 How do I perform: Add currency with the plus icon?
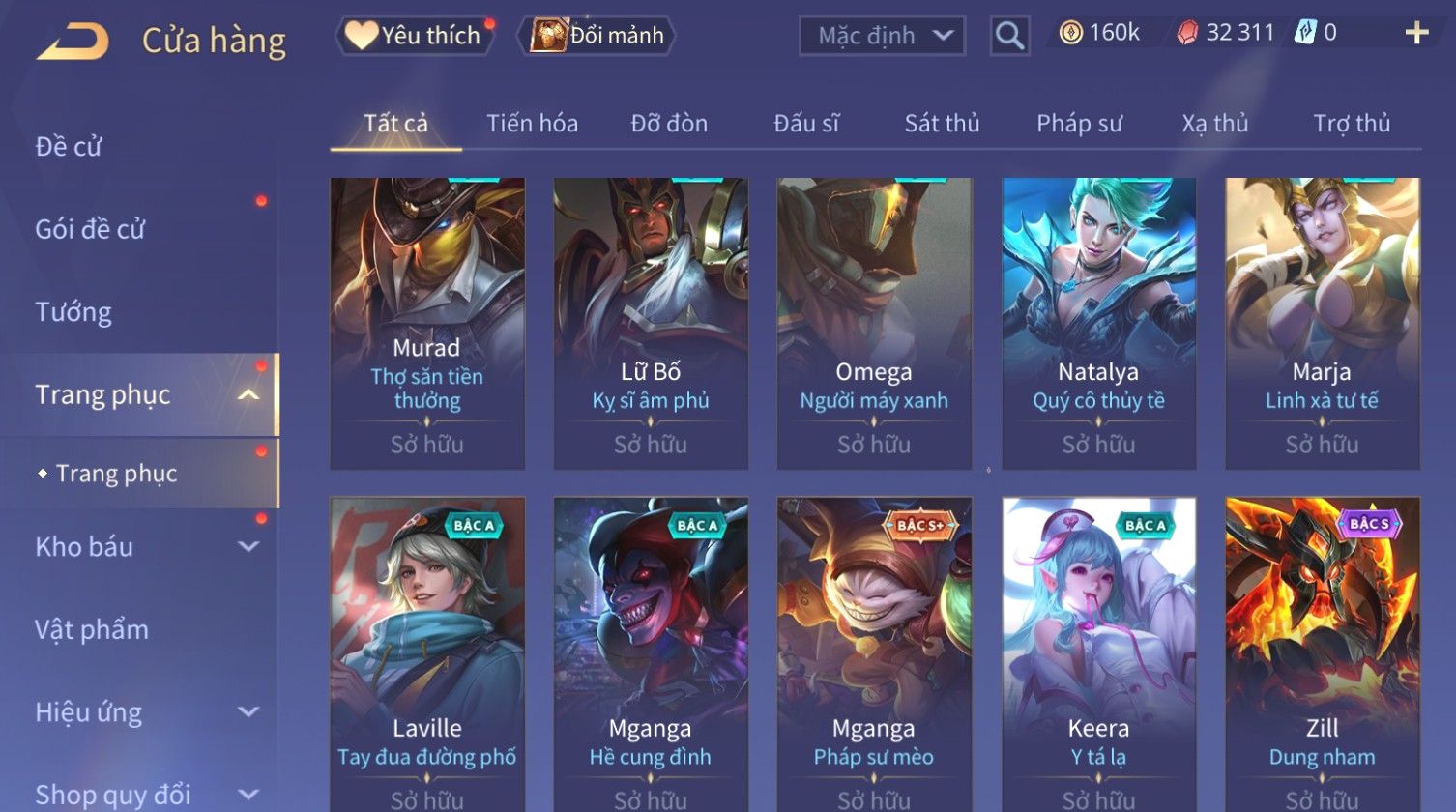[x=1416, y=33]
